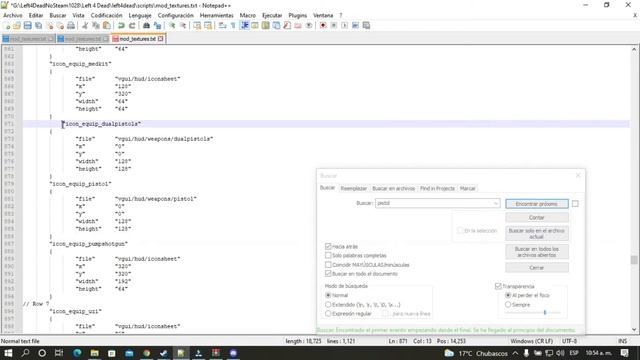Click the Cerrar button in dialog

537,268
